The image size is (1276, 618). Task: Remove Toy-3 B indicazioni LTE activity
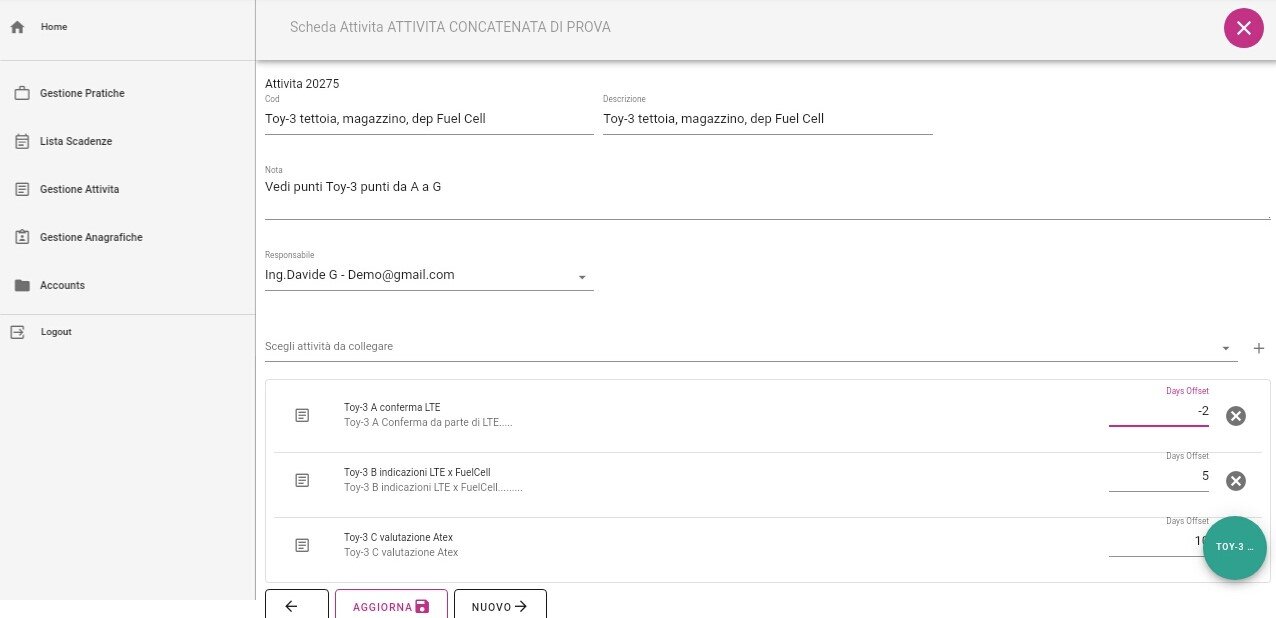[x=1236, y=481]
